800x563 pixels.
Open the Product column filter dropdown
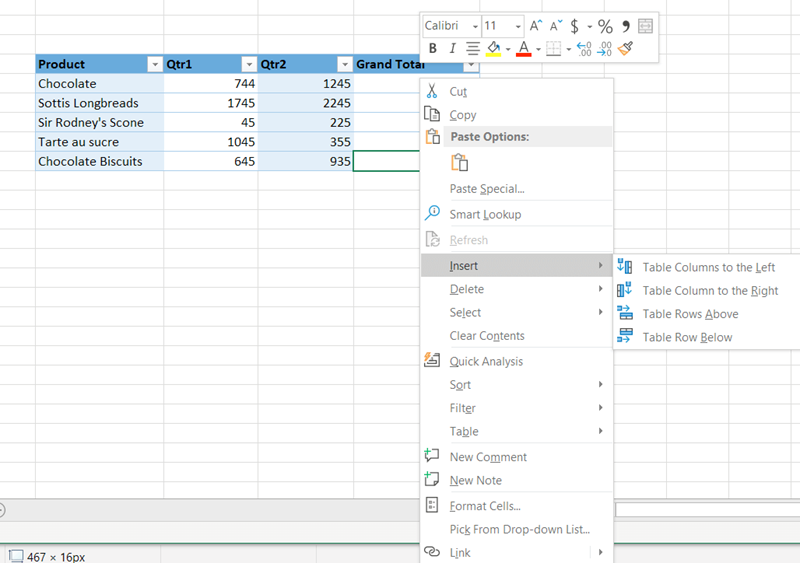(x=155, y=64)
